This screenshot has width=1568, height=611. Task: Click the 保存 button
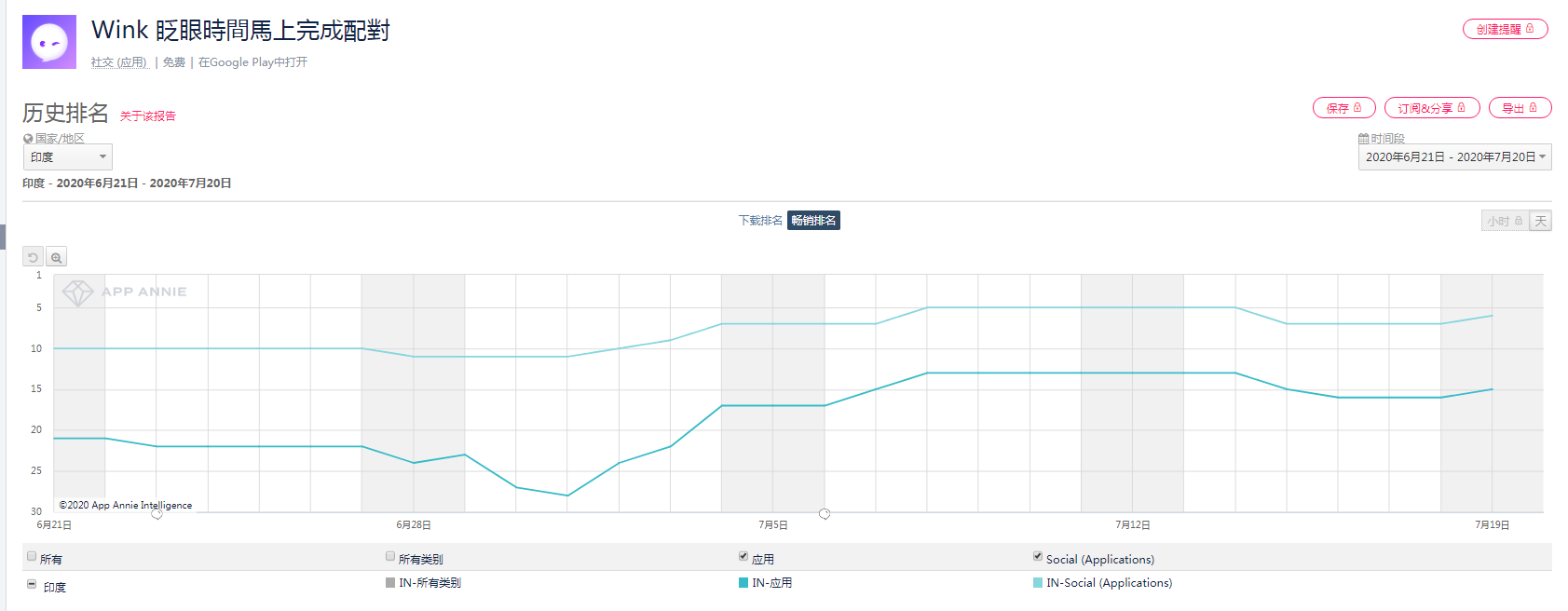point(1343,108)
